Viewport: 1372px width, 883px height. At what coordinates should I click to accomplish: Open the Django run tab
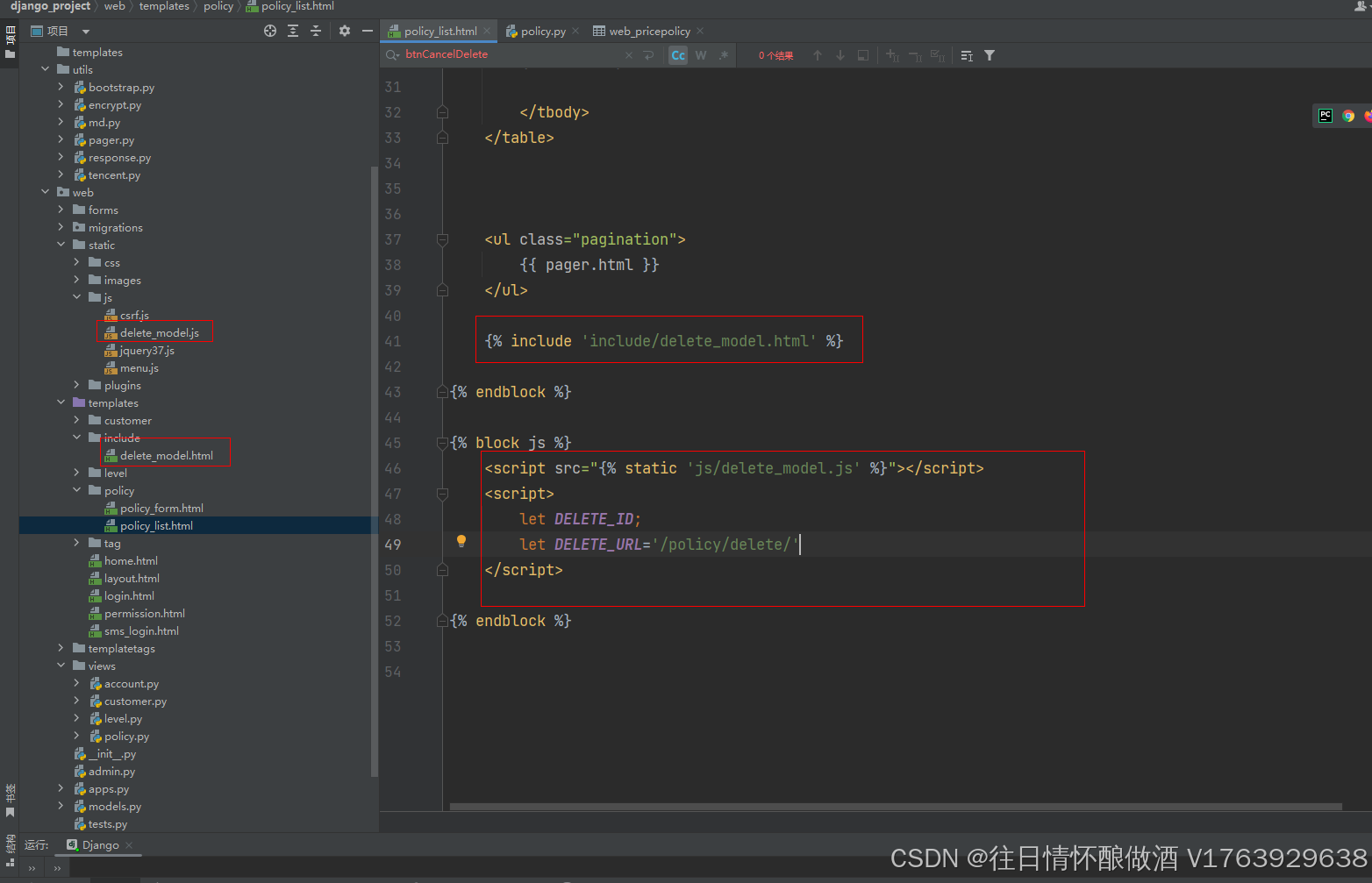(100, 845)
